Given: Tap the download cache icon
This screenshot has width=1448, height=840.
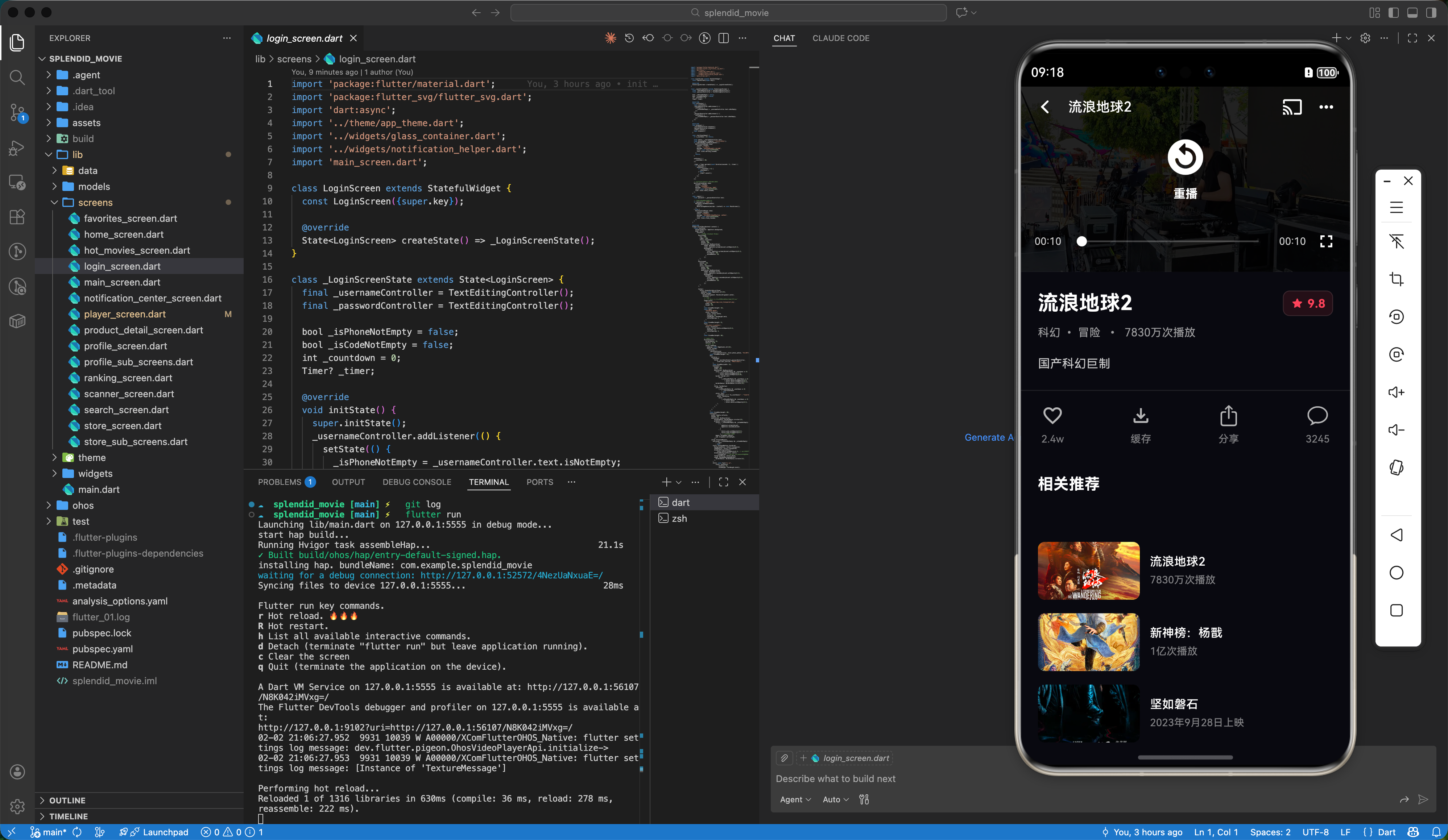Looking at the screenshot, I should 1141,416.
